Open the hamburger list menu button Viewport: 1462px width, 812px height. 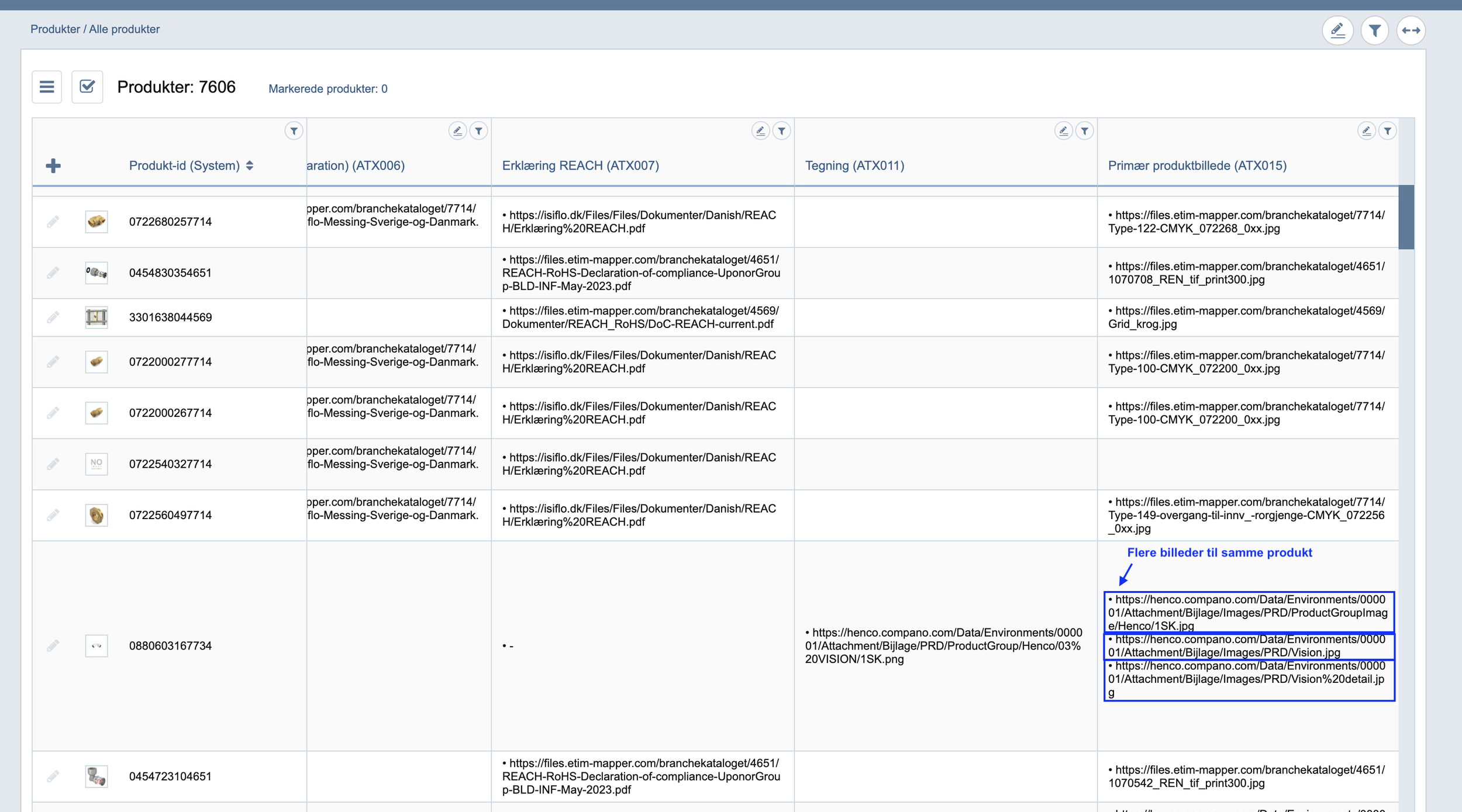pos(47,87)
